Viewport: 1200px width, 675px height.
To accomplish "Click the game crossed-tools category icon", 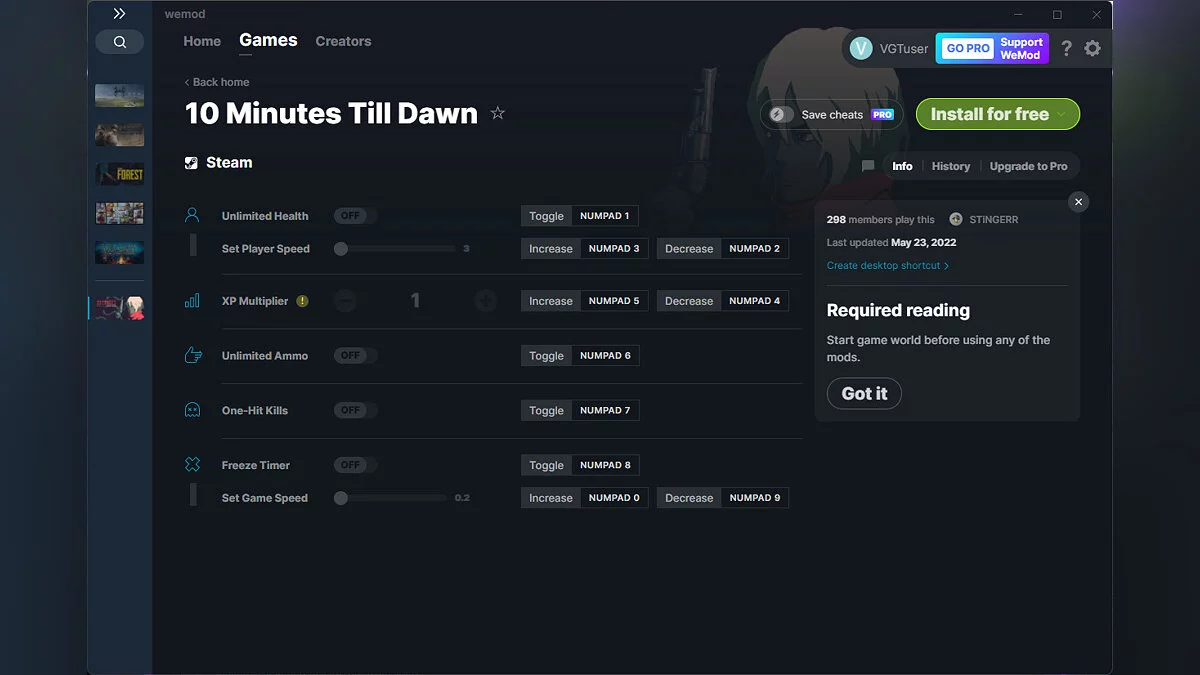I will (193, 465).
